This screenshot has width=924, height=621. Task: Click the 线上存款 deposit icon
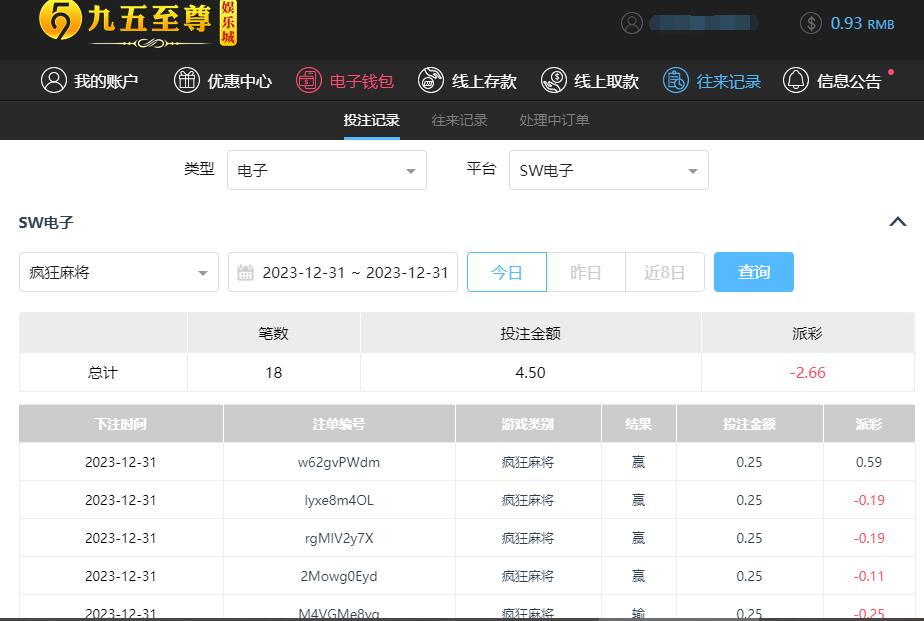(431, 80)
